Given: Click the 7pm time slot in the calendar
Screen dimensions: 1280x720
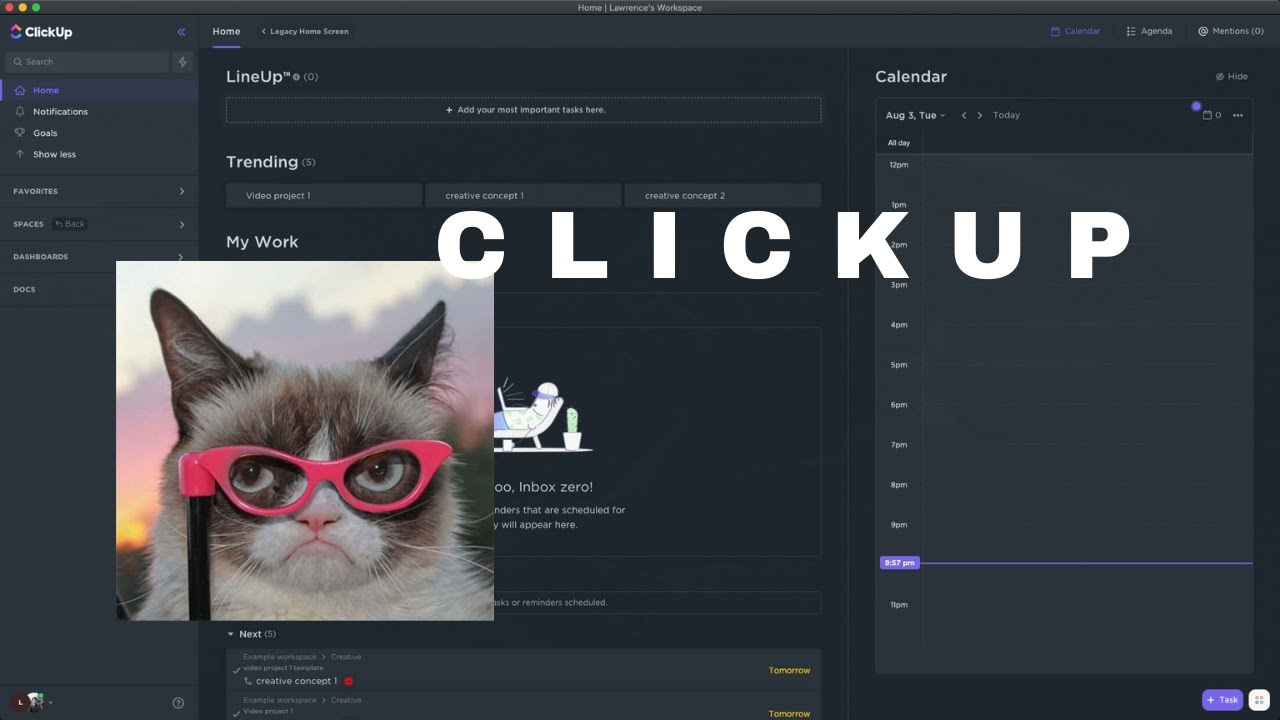Looking at the screenshot, I should coord(1087,464).
